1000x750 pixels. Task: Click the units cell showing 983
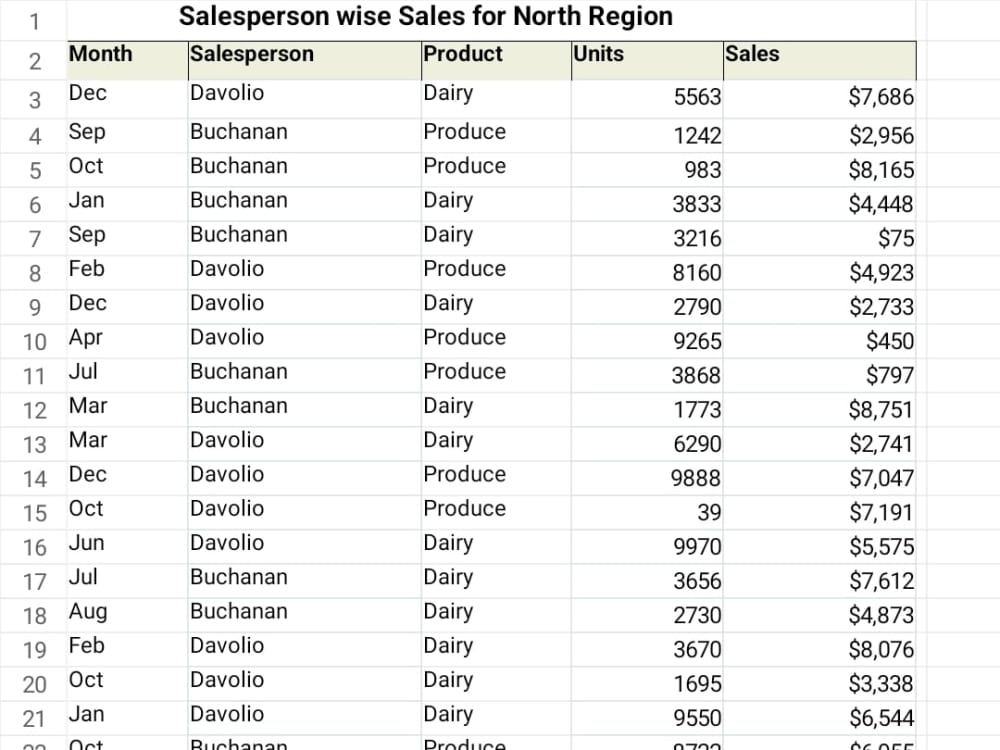tap(647, 170)
